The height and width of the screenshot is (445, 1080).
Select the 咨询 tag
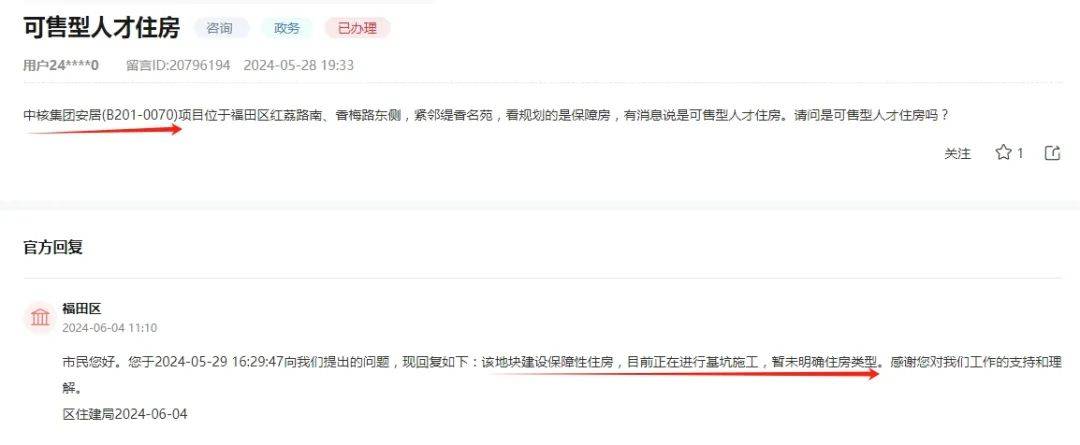220,28
